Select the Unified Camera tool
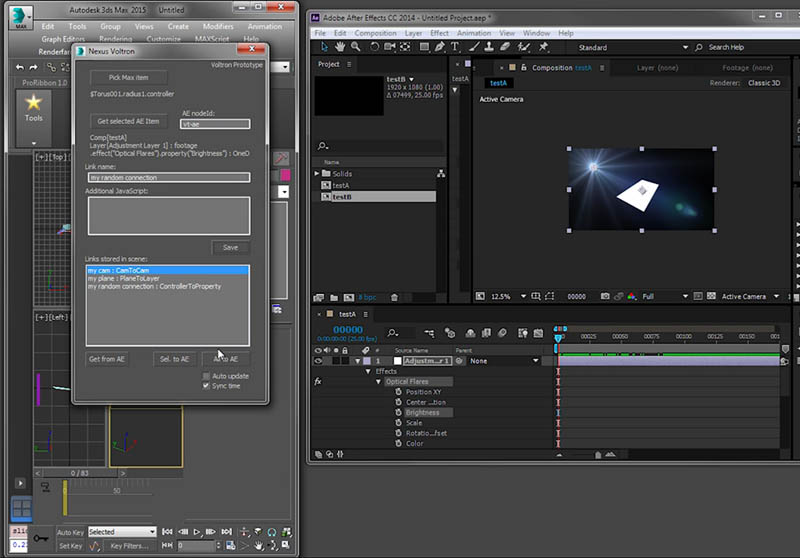800x558 pixels. tap(390, 47)
